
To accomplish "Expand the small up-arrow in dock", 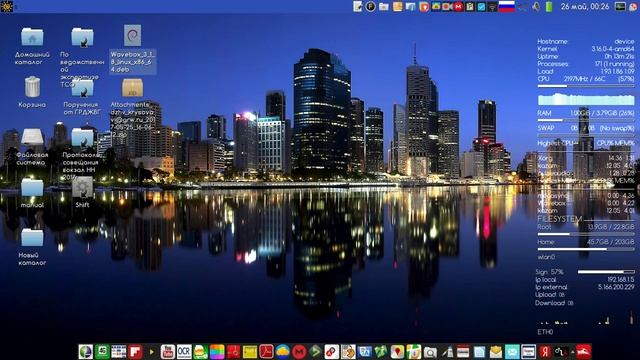I will click(573, 352).
